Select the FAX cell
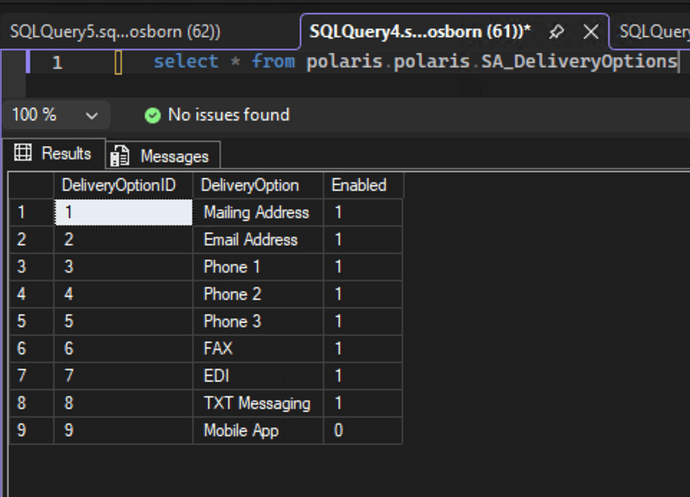690x497 pixels. click(x=258, y=349)
